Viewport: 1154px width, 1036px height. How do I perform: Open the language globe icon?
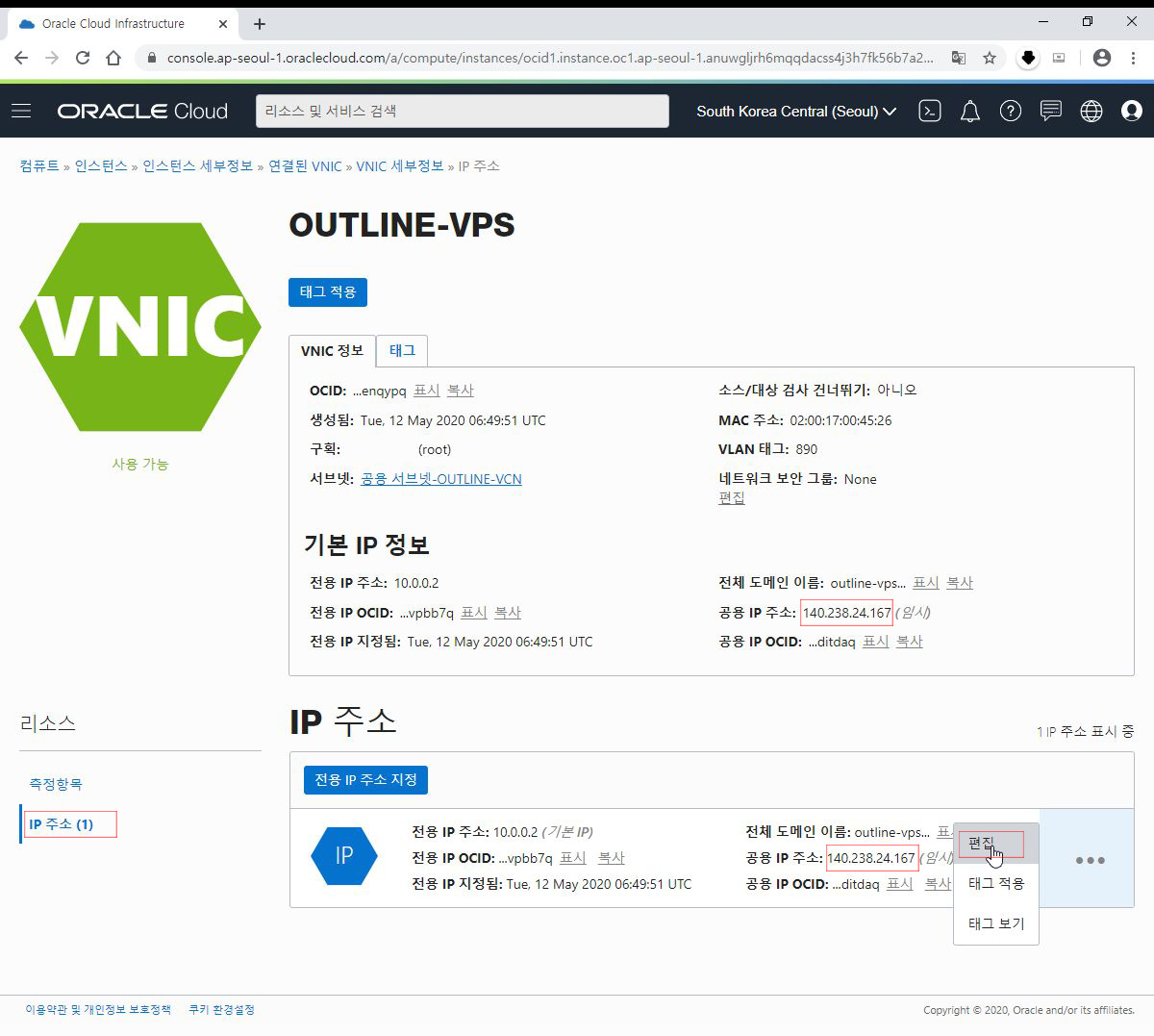coord(1091,112)
